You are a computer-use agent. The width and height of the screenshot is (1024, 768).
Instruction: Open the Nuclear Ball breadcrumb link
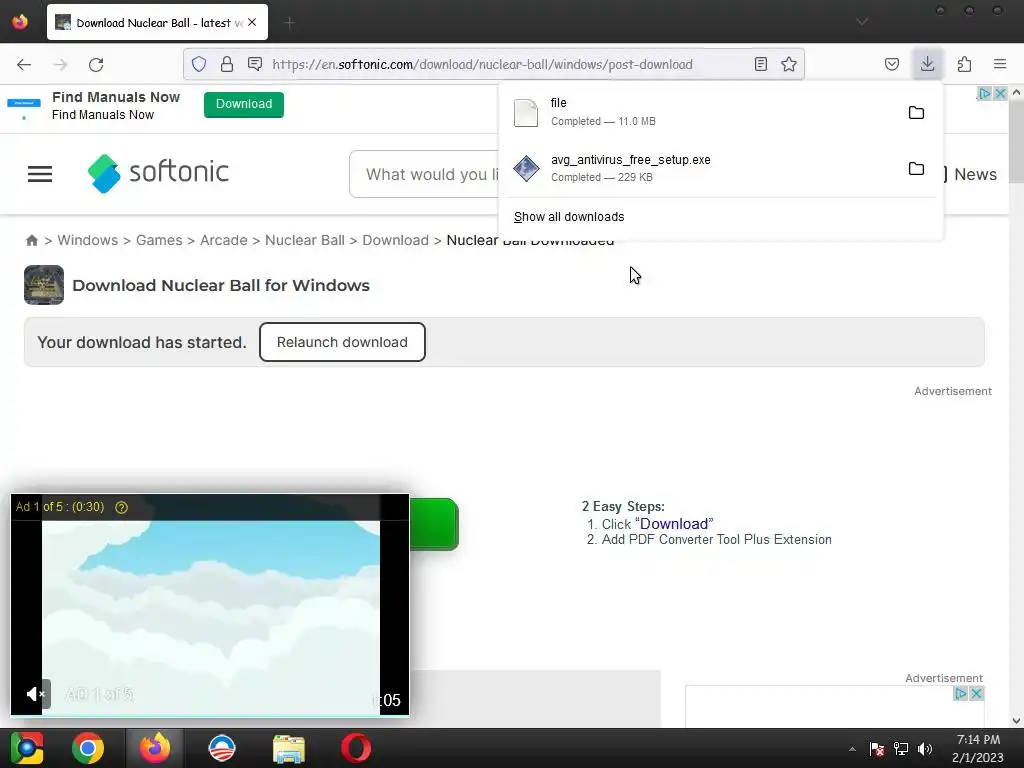(304, 240)
